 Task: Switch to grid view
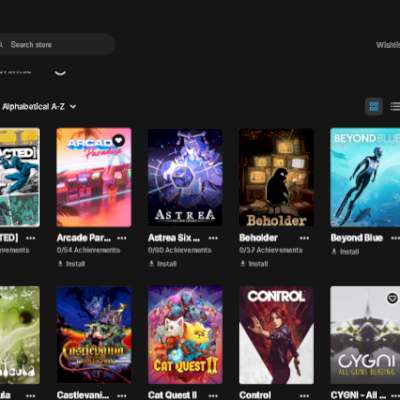tap(374, 107)
